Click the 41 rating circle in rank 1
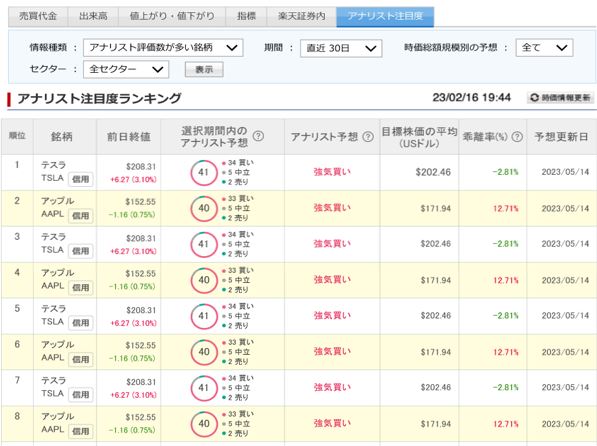The image size is (597, 446). pos(204,173)
